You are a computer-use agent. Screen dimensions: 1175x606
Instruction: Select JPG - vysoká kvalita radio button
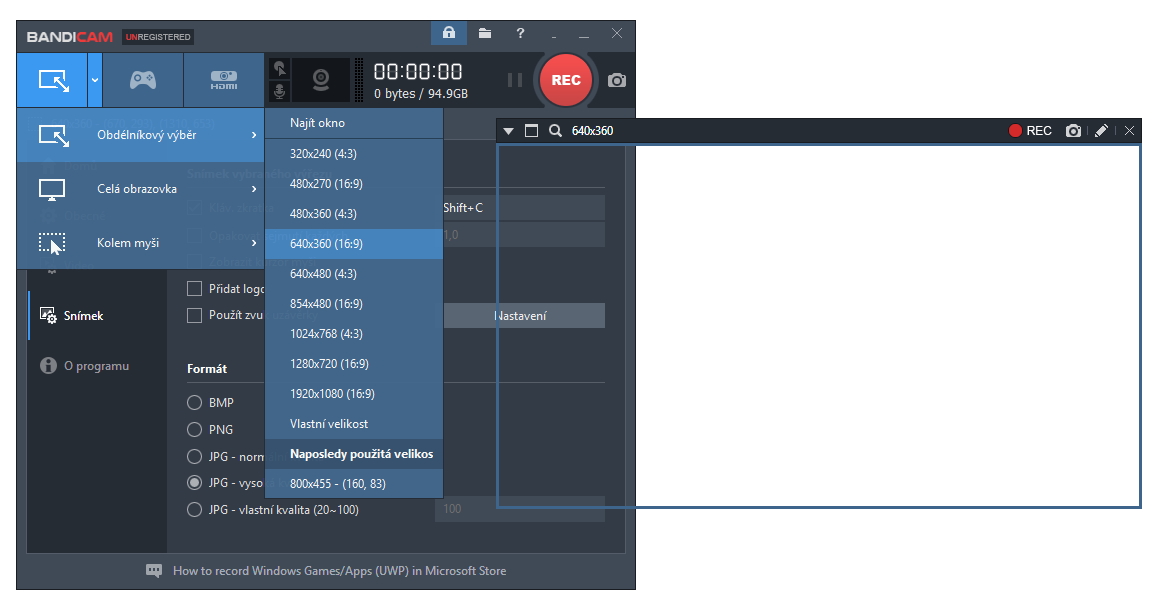pos(194,482)
